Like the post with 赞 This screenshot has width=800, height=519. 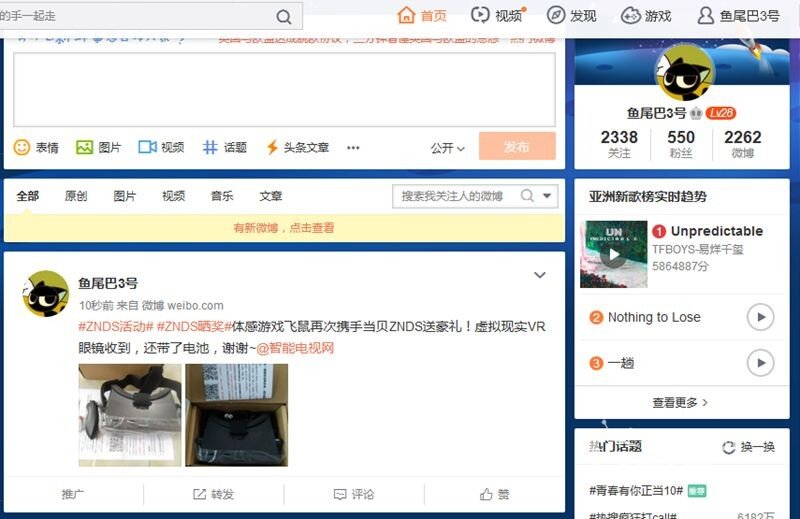pyautogui.click(x=494, y=494)
